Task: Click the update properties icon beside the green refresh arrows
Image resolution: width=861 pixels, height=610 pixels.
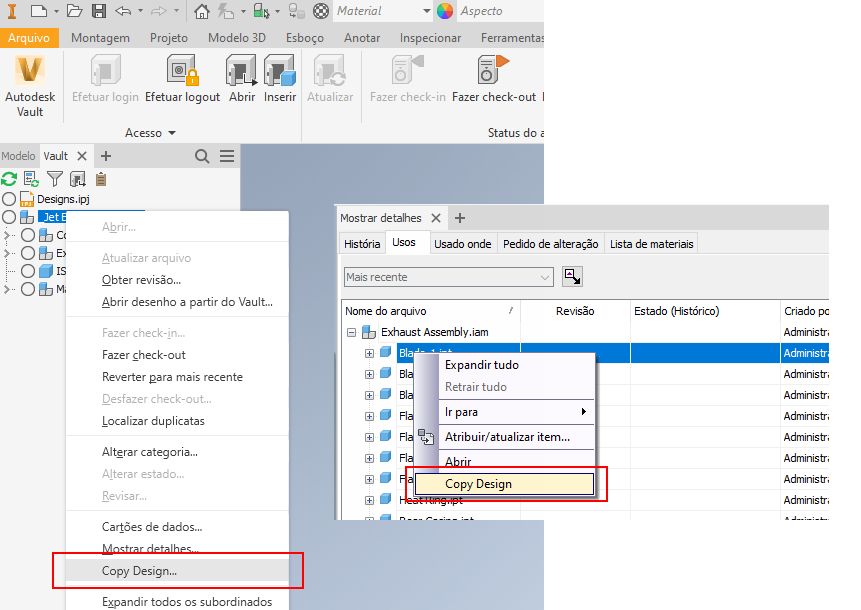Action: 31,179
